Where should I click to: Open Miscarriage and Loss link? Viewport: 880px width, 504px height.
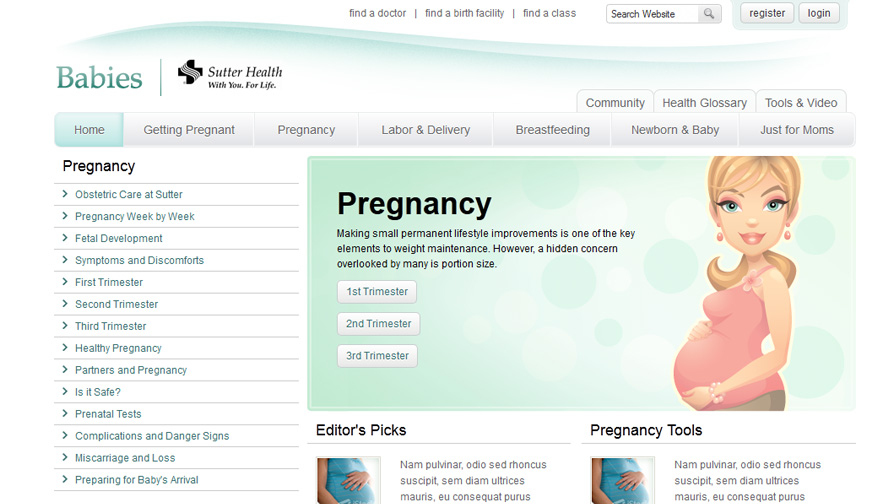tap(125, 457)
